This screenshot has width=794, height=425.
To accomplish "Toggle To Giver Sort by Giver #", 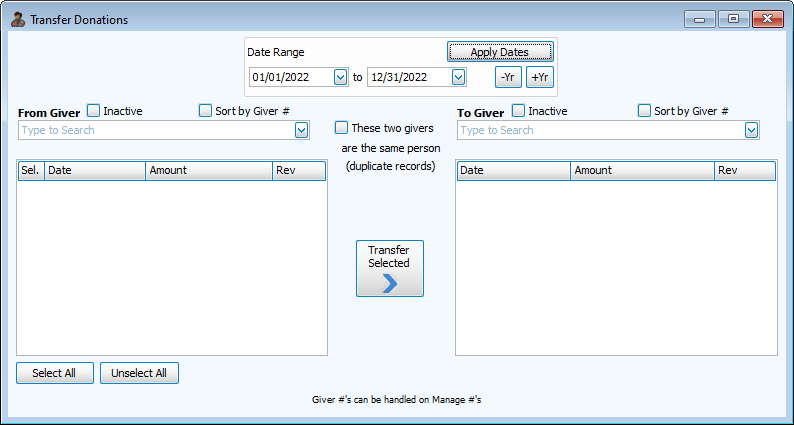I will pyautogui.click(x=644, y=111).
